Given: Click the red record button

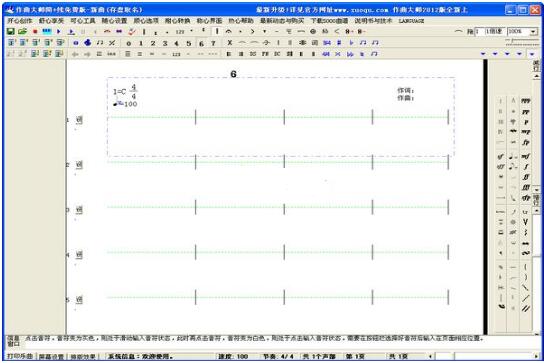Looking at the screenshot, I should [x=35, y=32].
